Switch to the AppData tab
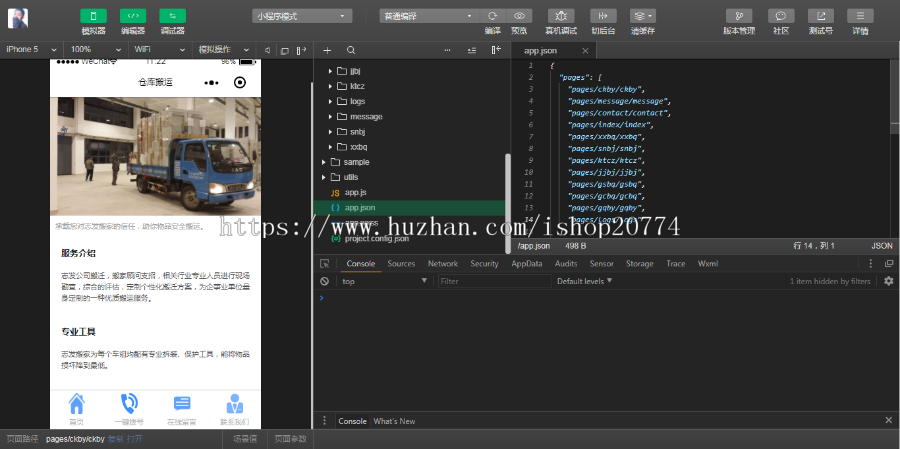 pyautogui.click(x=527, y=264)
